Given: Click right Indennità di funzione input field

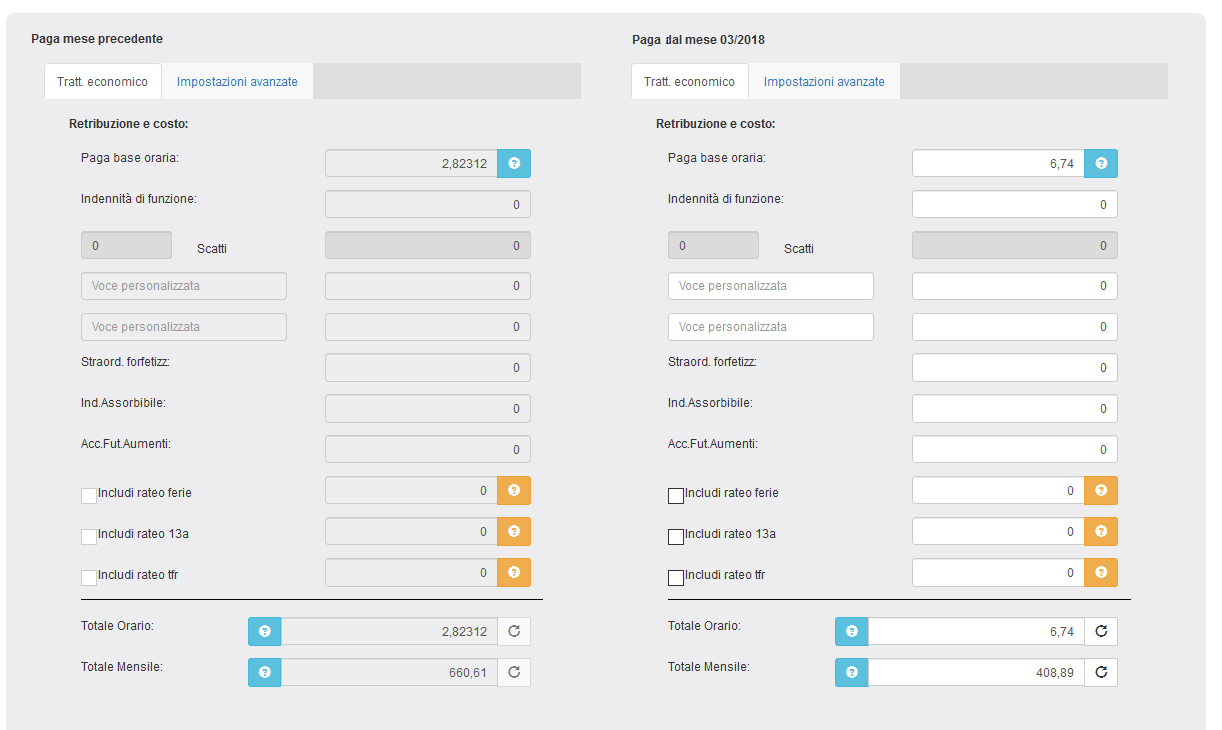Looking at the screenshot, I should click(1014, 204).
